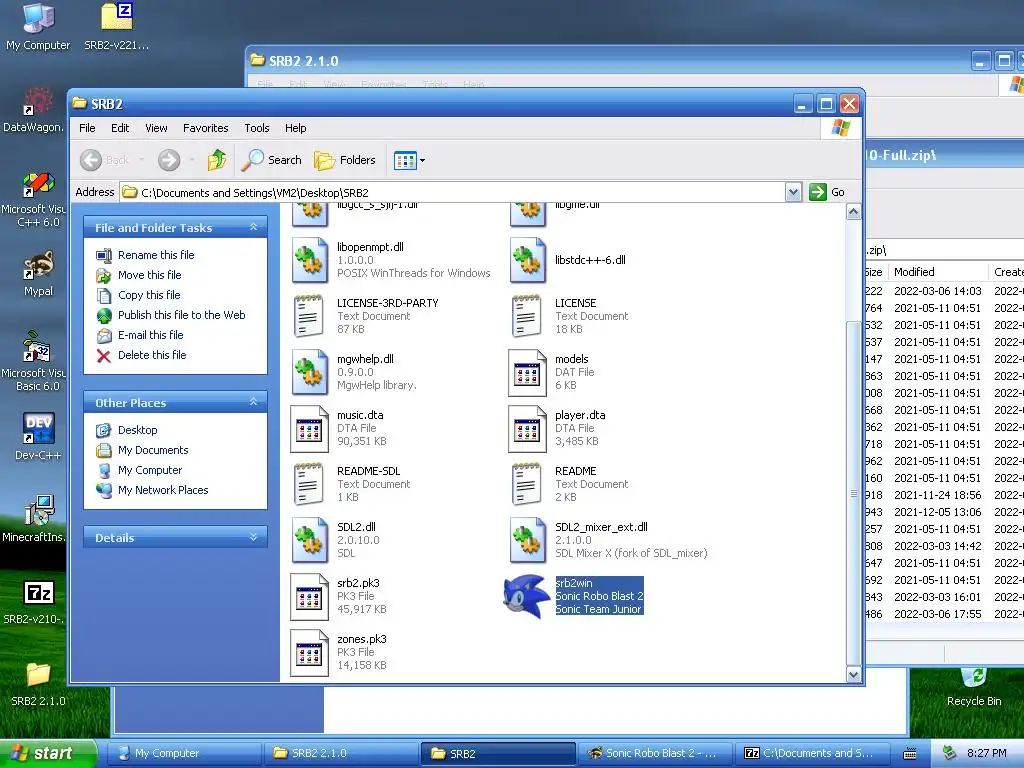The width and height of the screenshot is (1024, 768).
Task: Select the models DAT file icon
Action: (528, 372)
